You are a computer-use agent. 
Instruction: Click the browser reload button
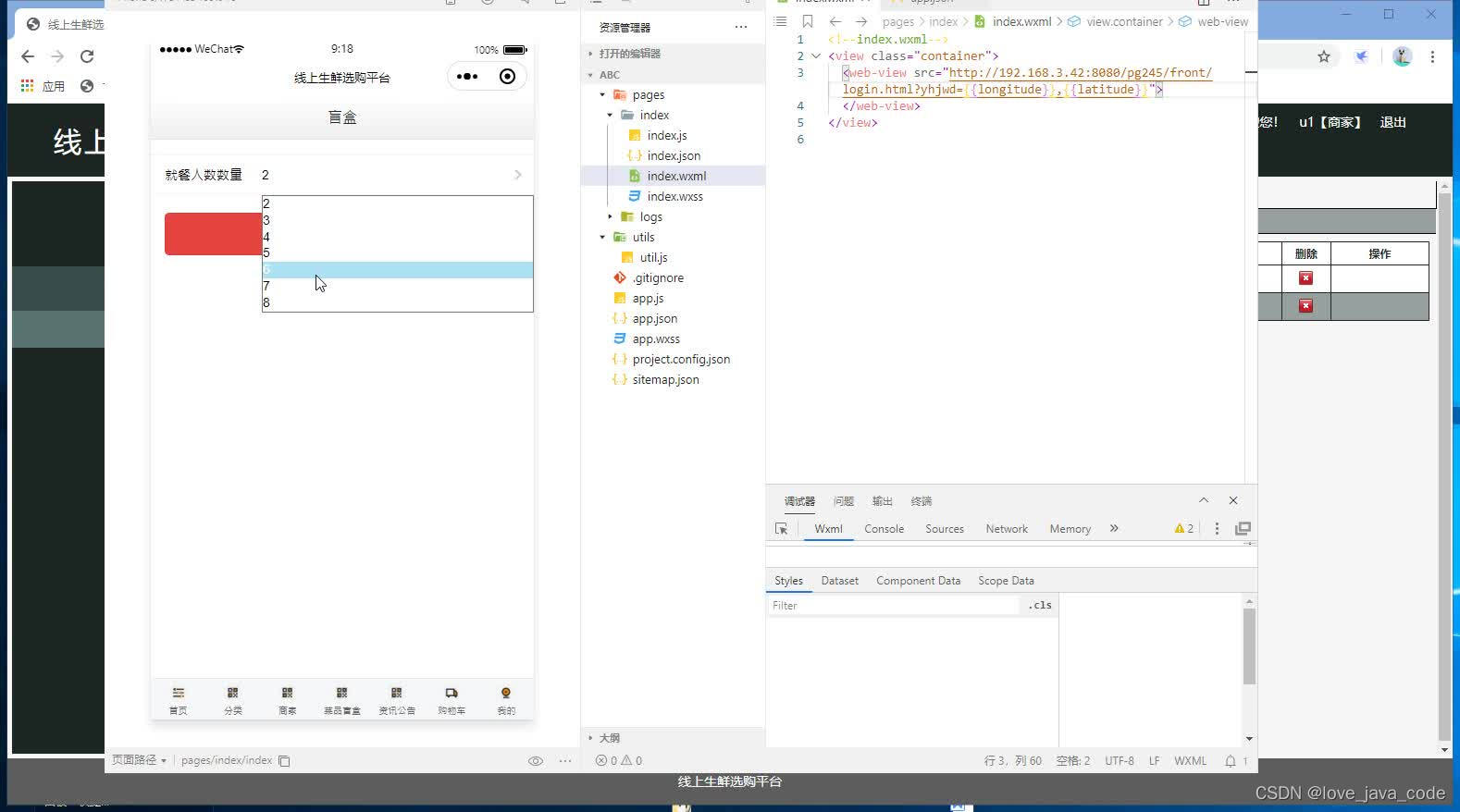(87, 56)
